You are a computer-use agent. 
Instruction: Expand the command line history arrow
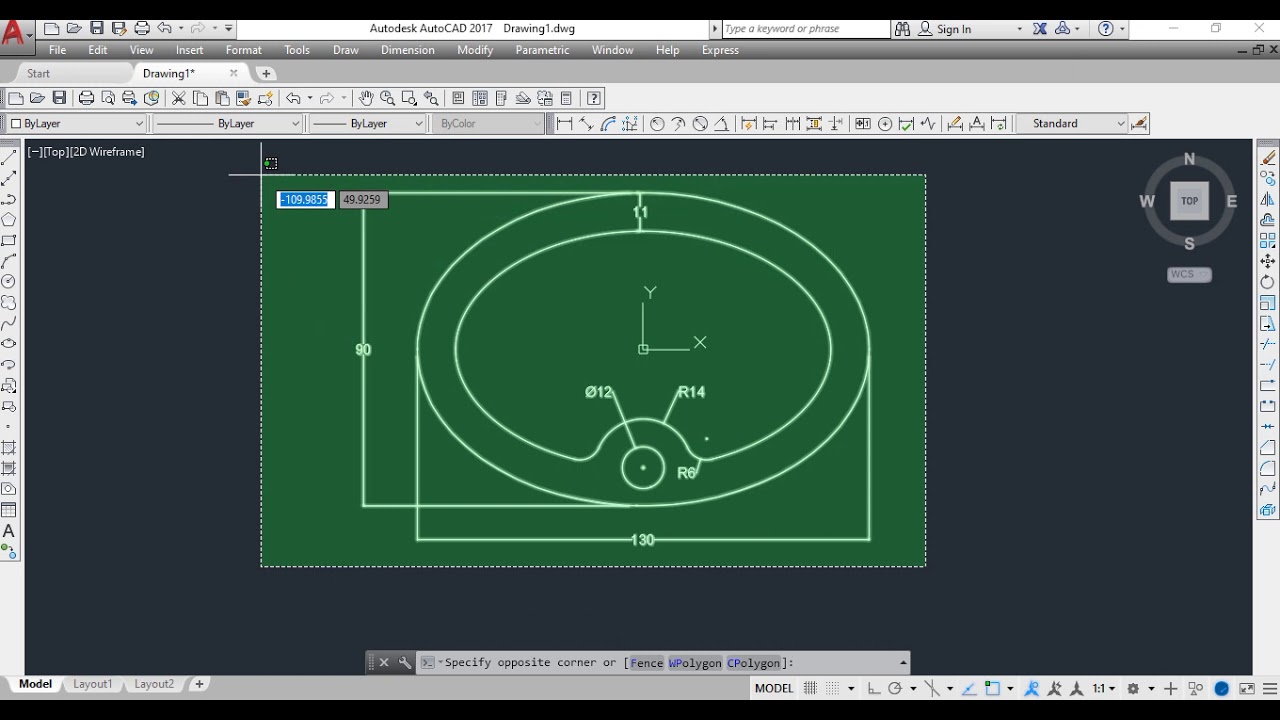point(903,662)
